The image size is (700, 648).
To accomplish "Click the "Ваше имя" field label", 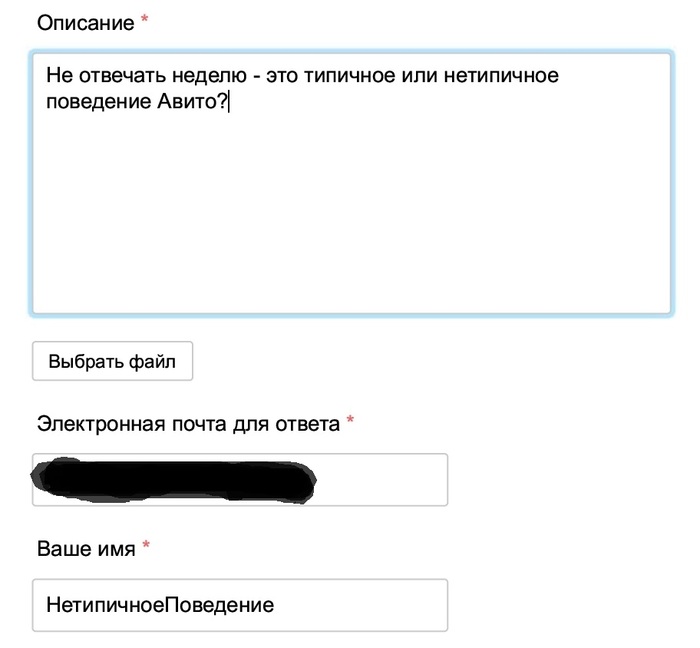I will coord(86,548).
